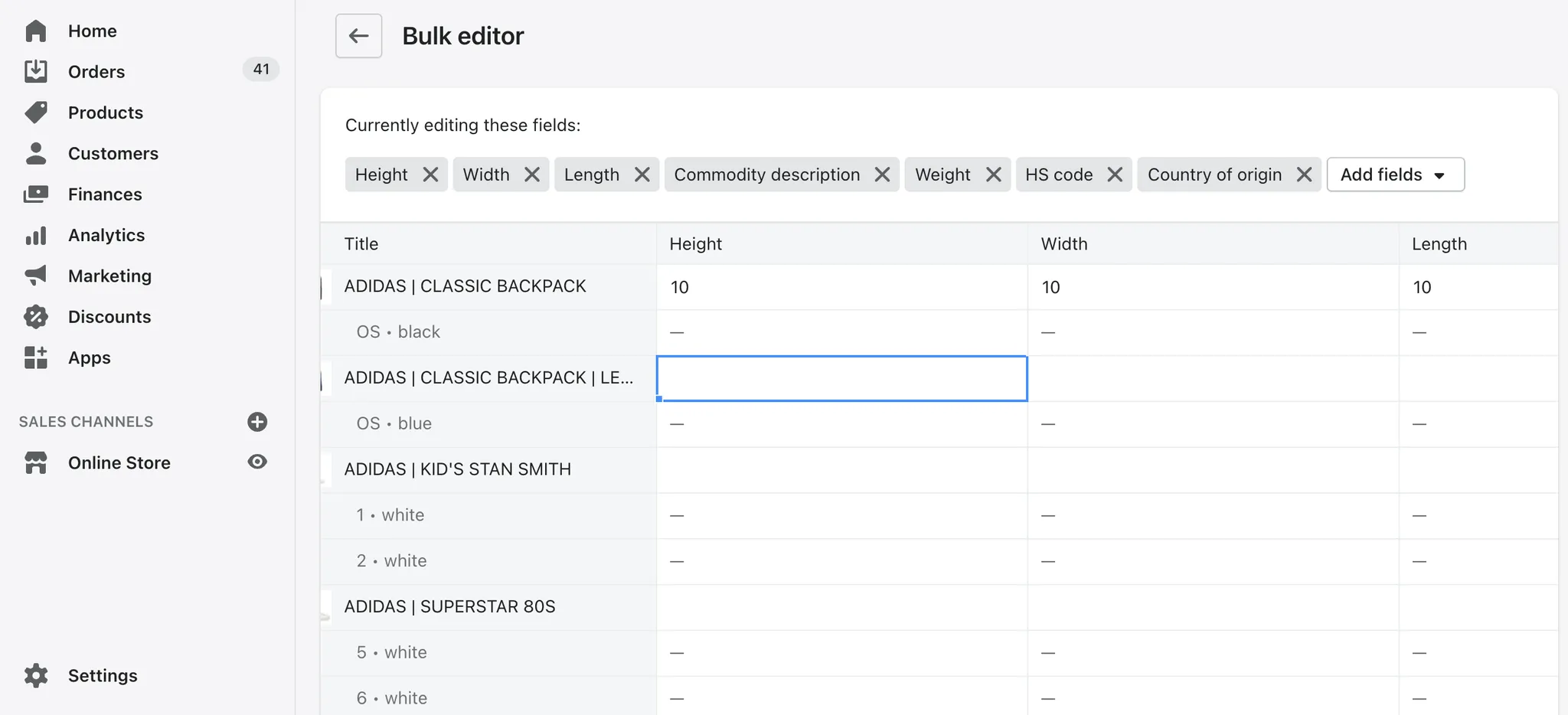The image size is (1568, 715).
Task: Click the ADIDAS | CLASSIC BACKPACK title
Action: pyautogui.click(x=465, y=286)
